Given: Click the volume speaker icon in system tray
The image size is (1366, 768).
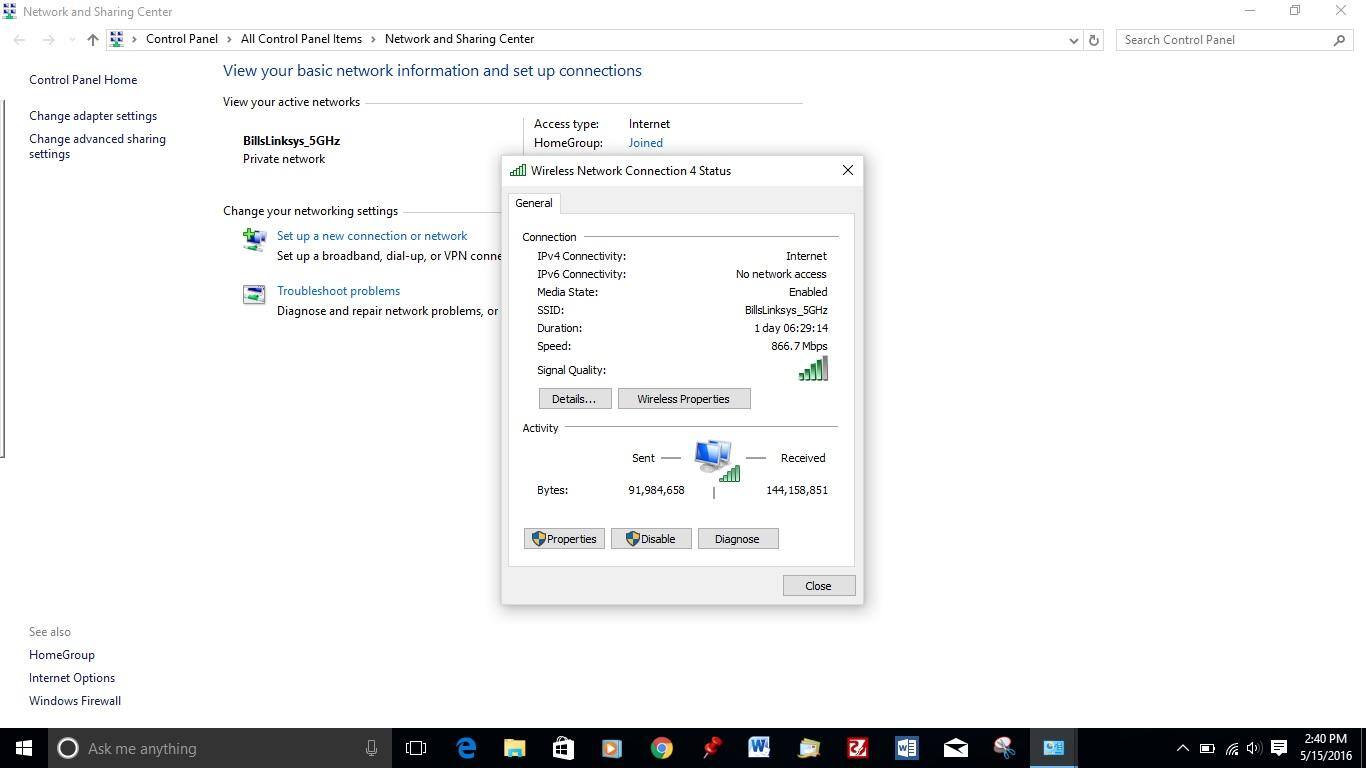Looking at the screenshot, I should (1254, 748).
